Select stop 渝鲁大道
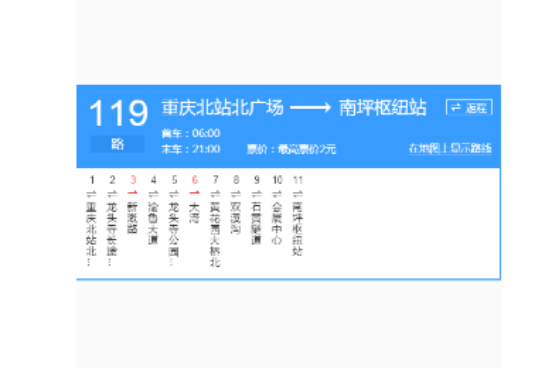The image size is (552, 368). coord(153,223)
